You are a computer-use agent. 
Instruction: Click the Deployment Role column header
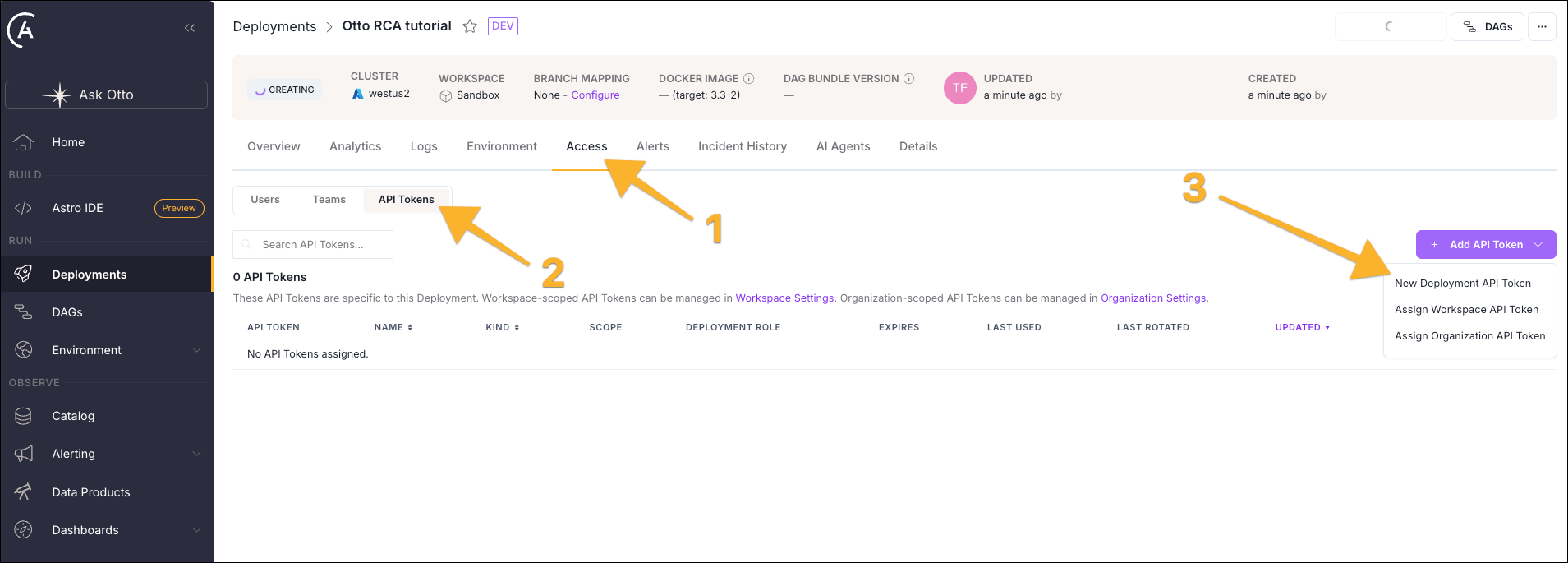click(x=733, y=327)
